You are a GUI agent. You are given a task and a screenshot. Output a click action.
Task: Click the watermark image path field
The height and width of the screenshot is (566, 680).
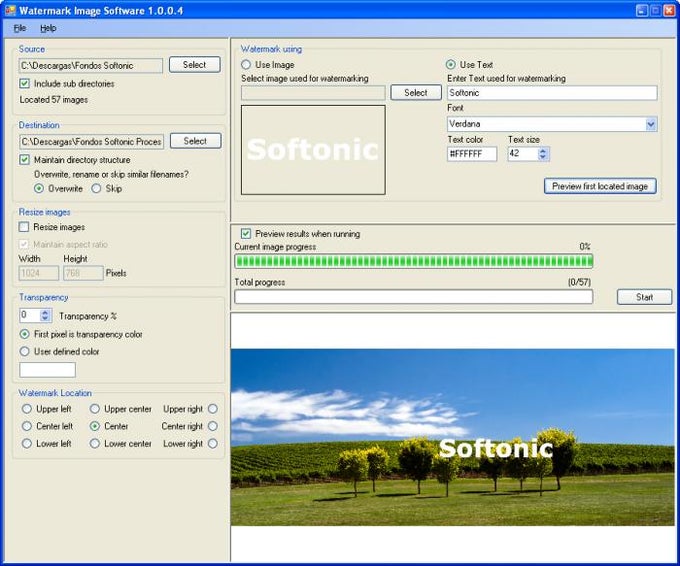tap(313, 93)
